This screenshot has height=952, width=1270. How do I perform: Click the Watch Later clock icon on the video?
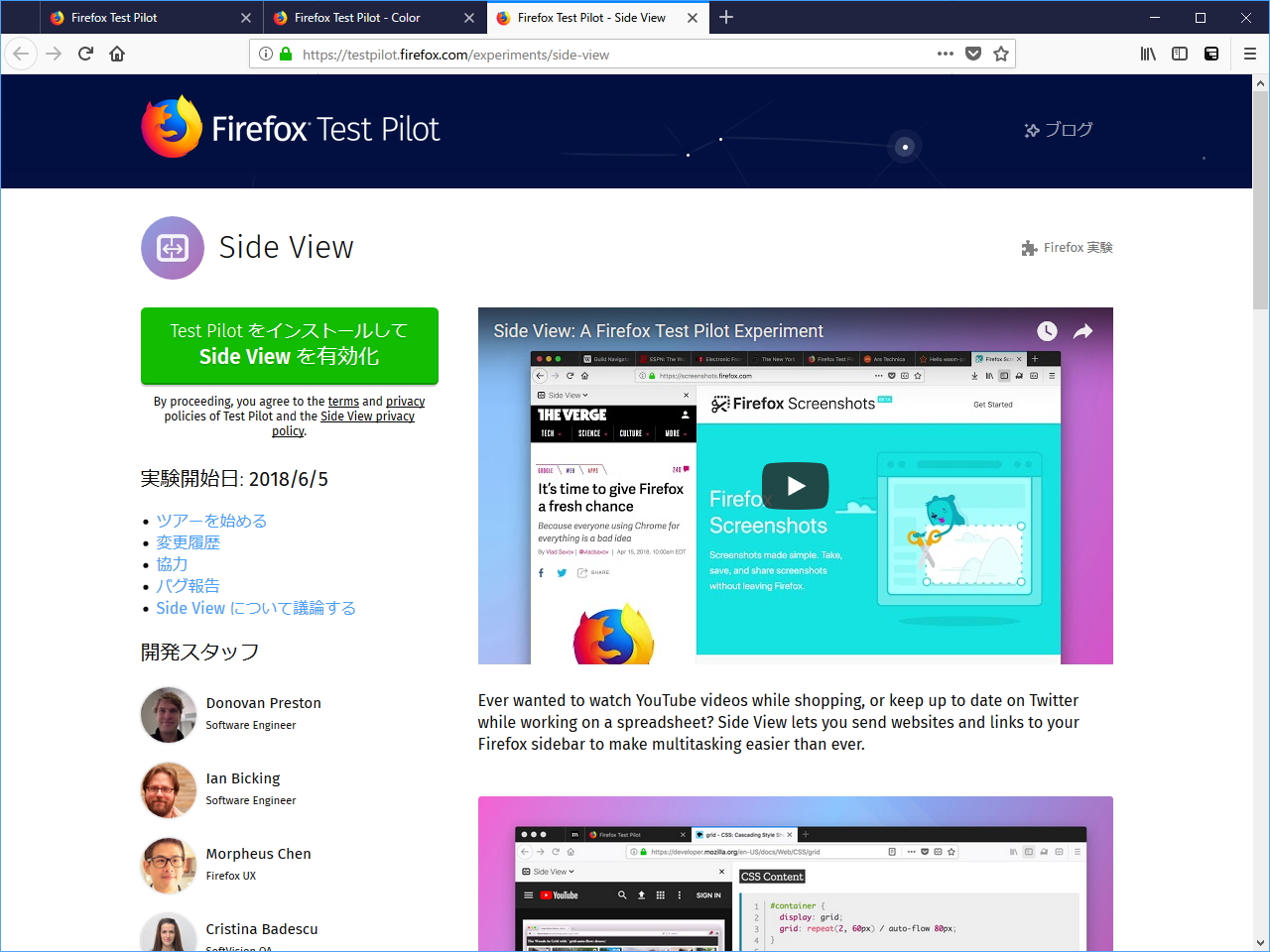tap(1047, 332)
